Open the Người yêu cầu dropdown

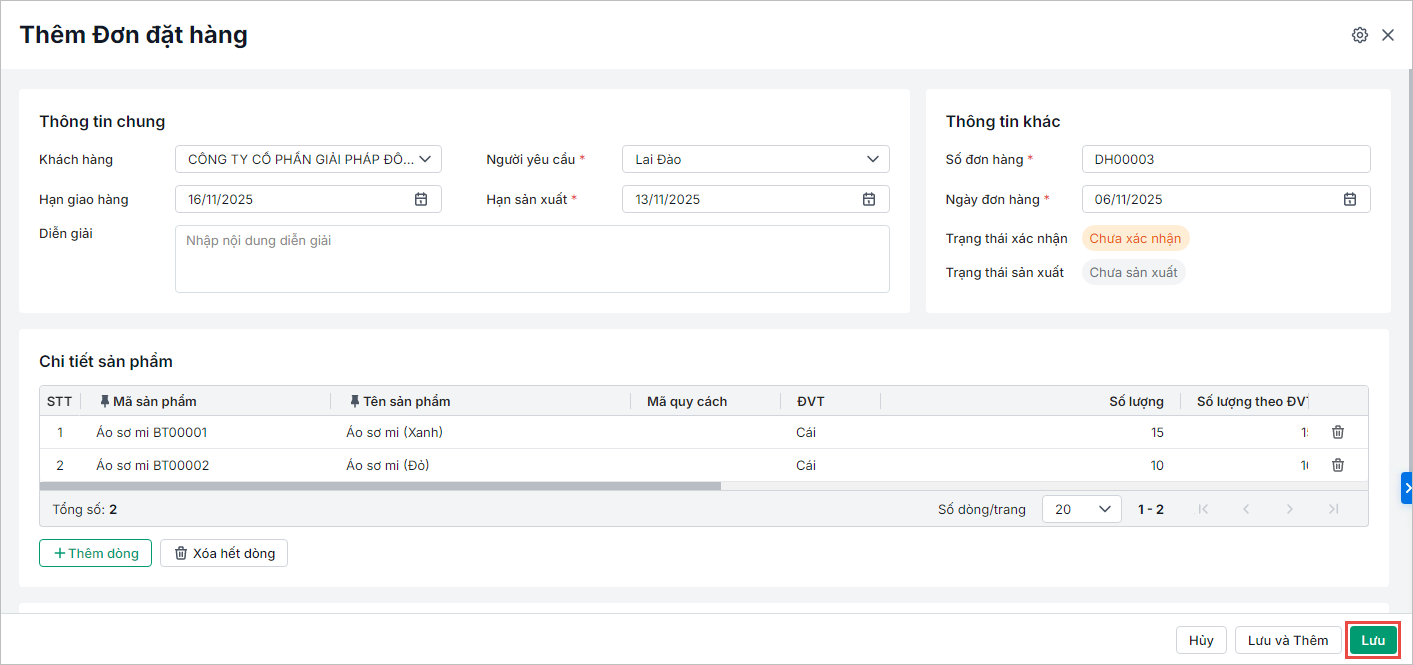pos(872,159)
